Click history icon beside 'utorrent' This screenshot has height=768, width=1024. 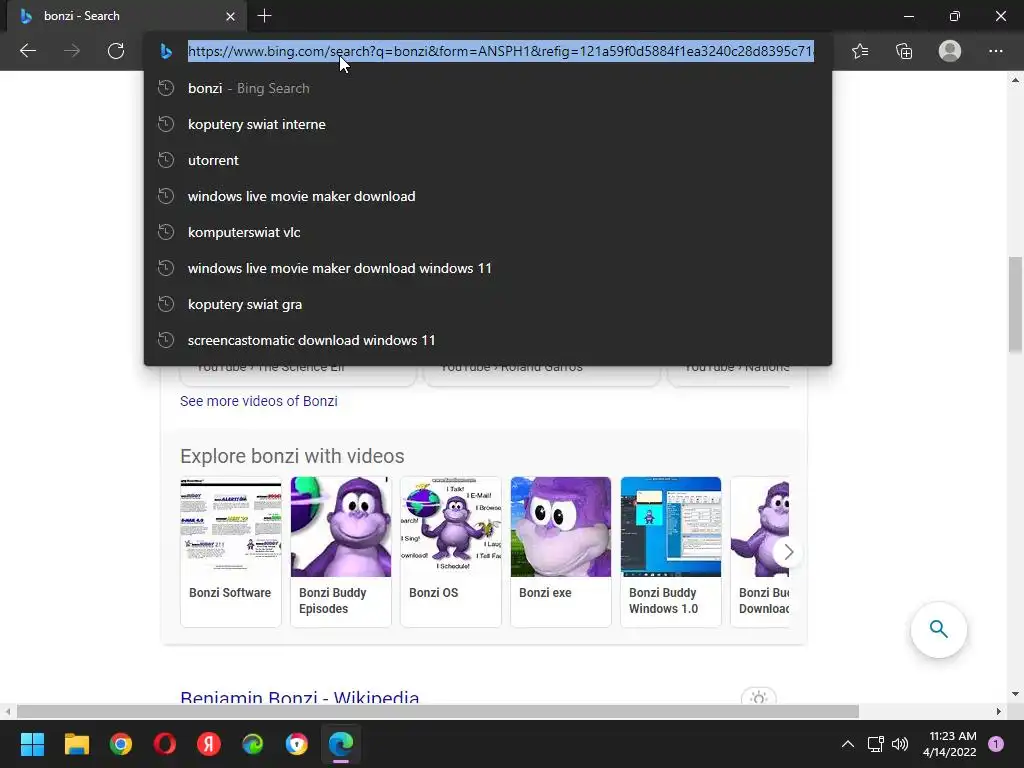pyautogui.click(x=166, y=160)
